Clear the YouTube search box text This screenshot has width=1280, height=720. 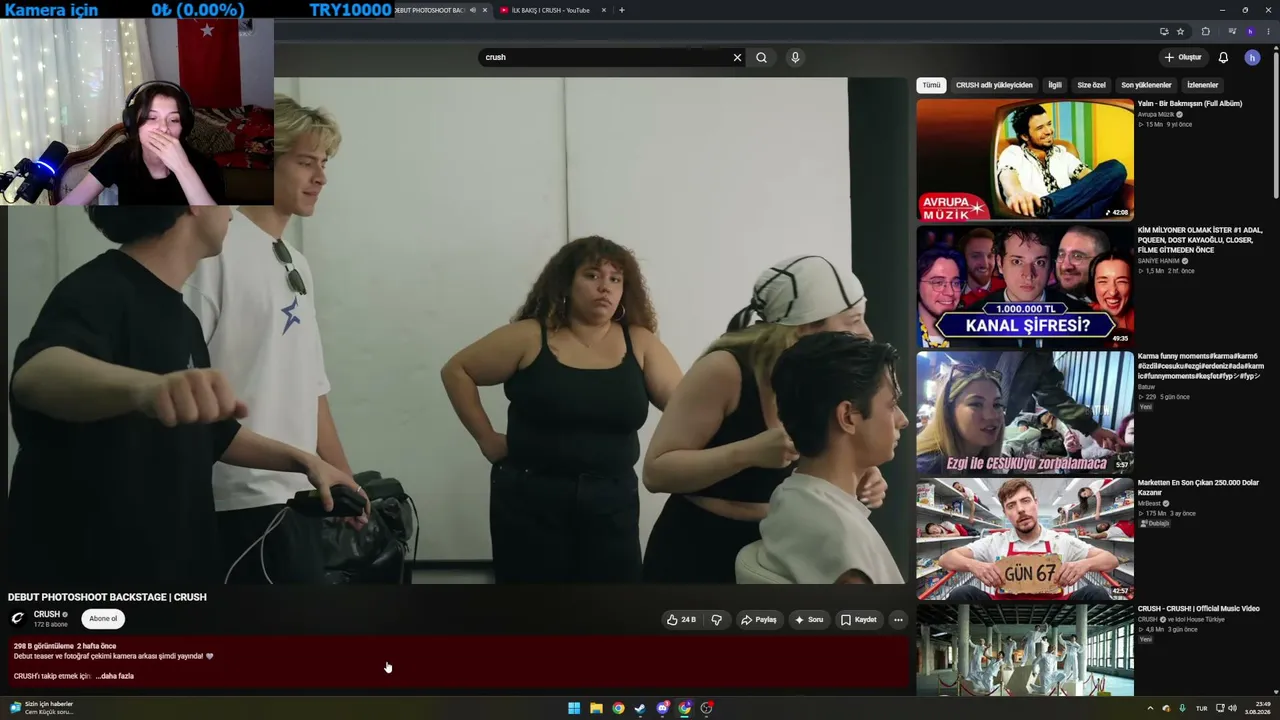pos(737,58)
